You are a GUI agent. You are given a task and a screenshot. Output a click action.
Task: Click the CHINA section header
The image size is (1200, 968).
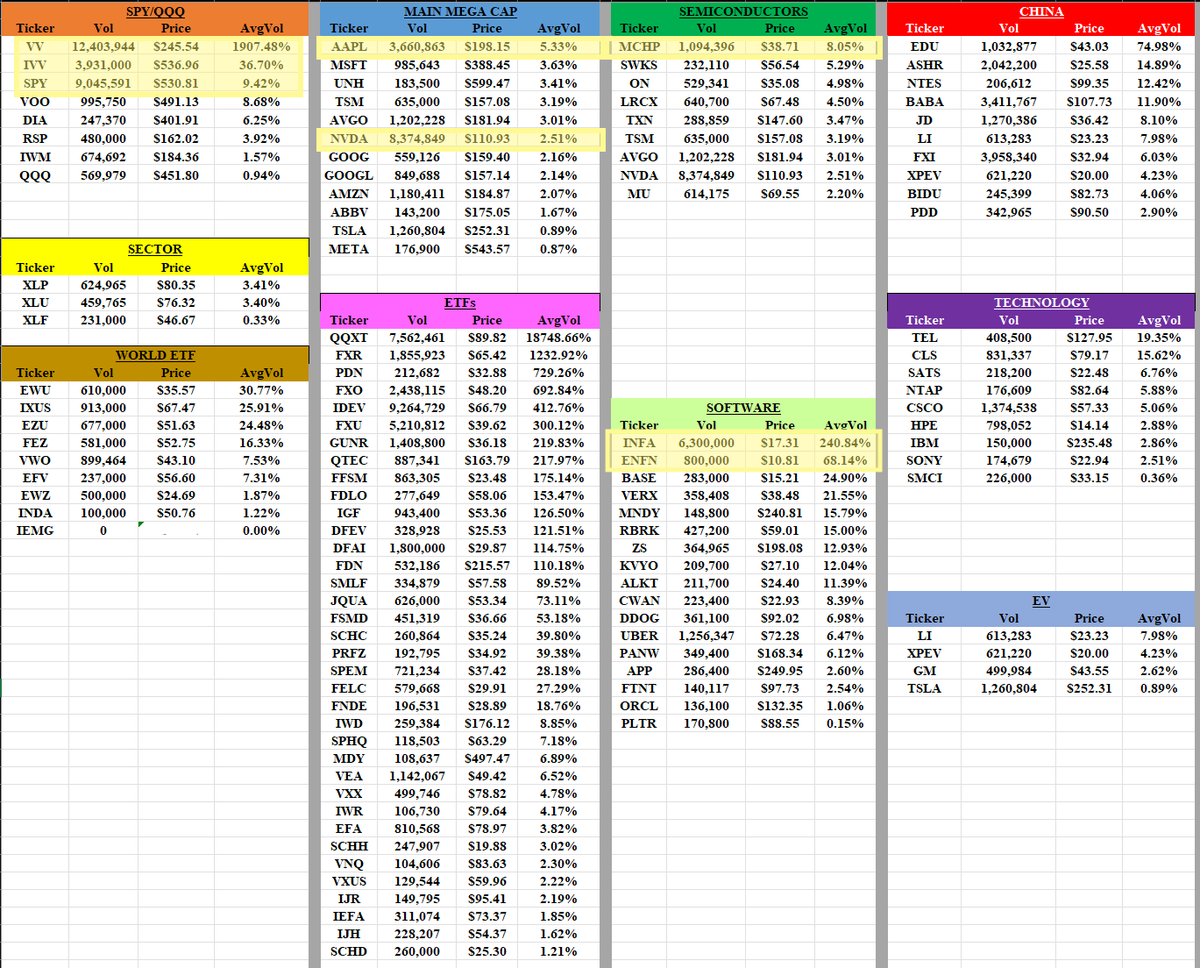click(1041, 12)
